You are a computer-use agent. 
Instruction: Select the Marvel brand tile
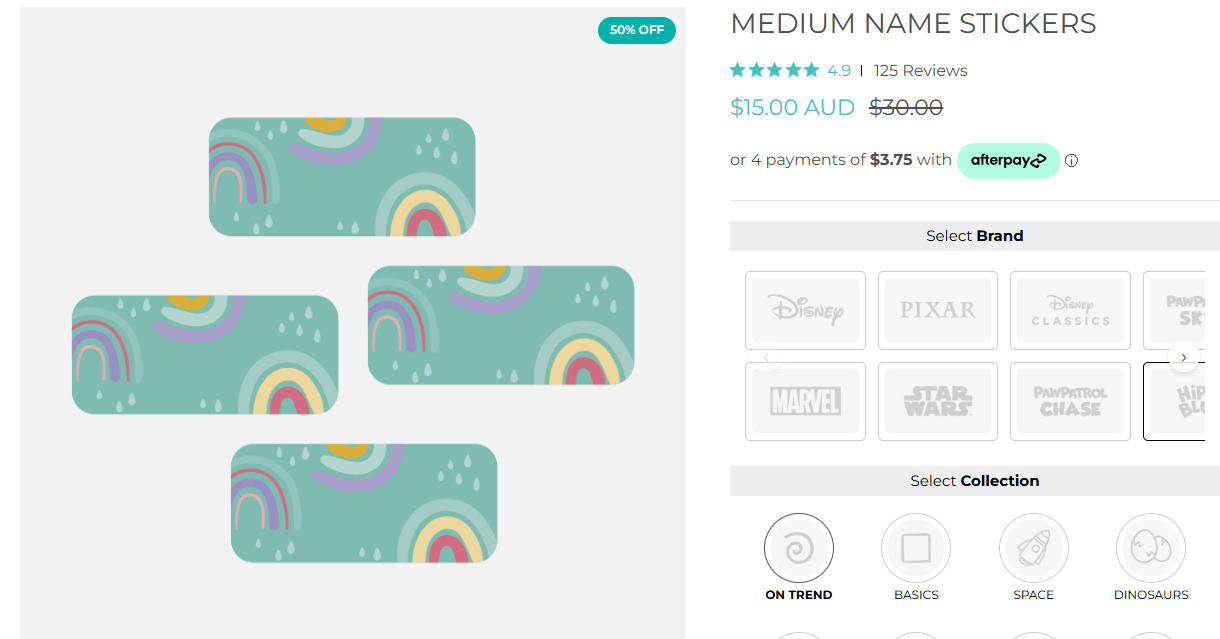tap(805, 401)
